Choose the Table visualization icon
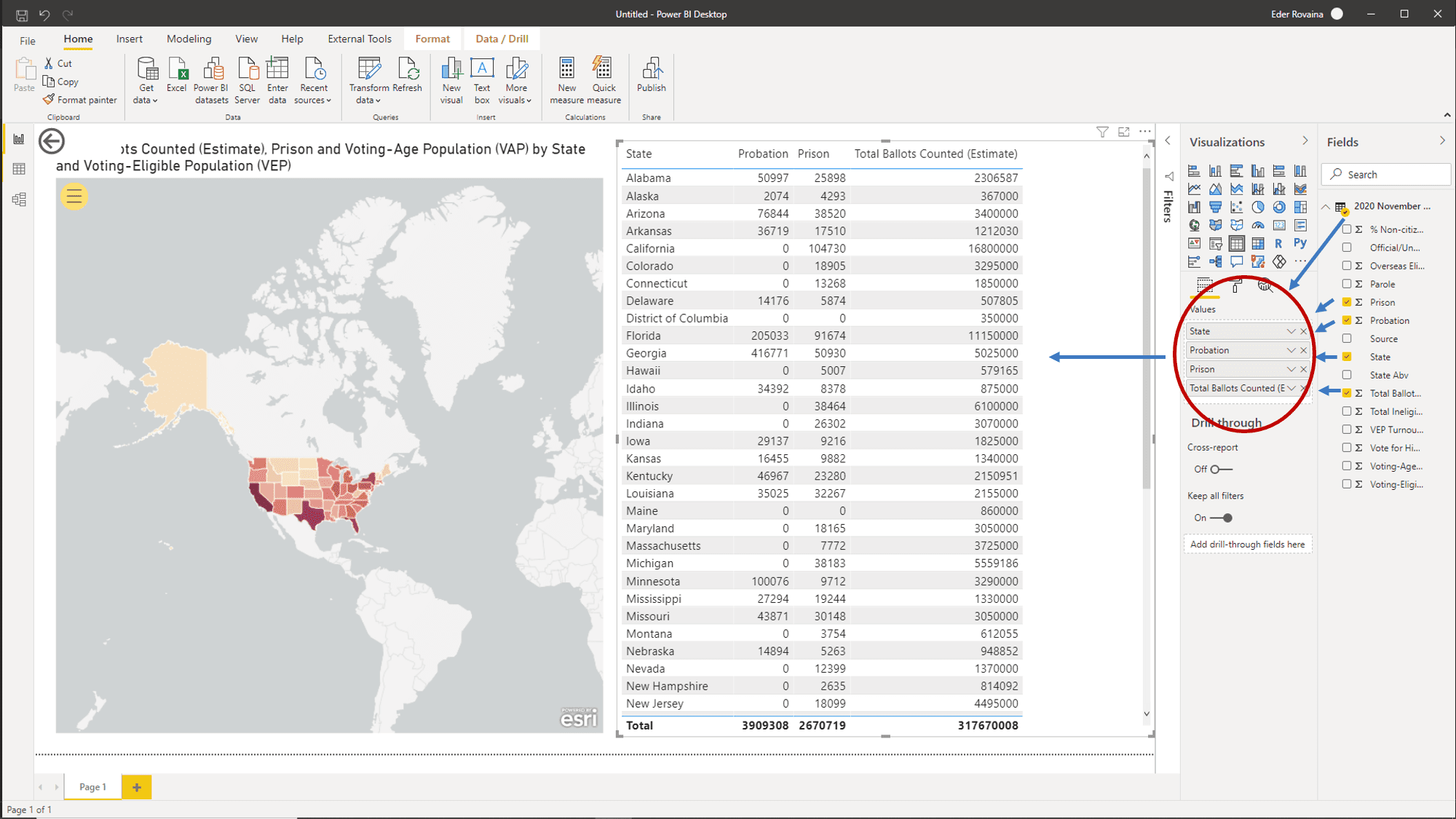The height and width of the screenshot is (819, 1456). (x=1236, y=242)
